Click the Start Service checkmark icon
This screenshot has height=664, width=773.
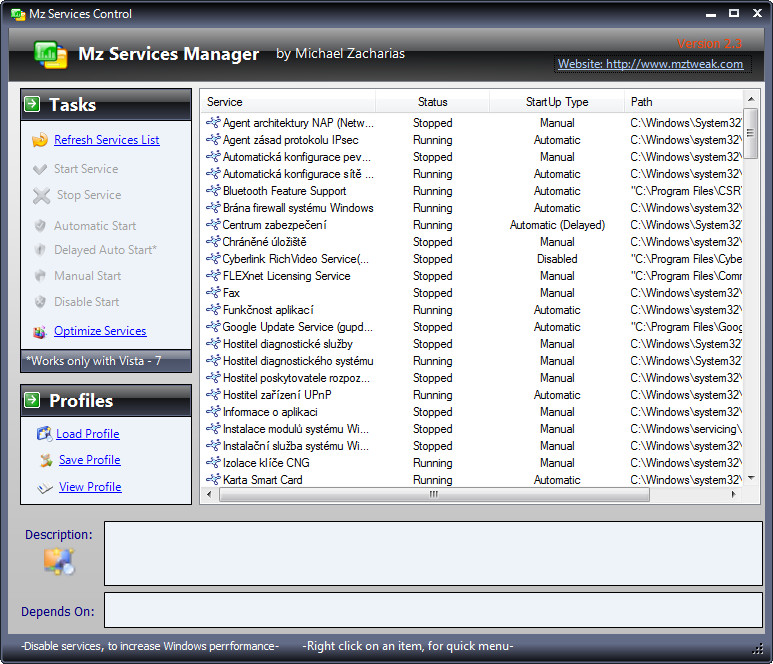click(40, 169)
